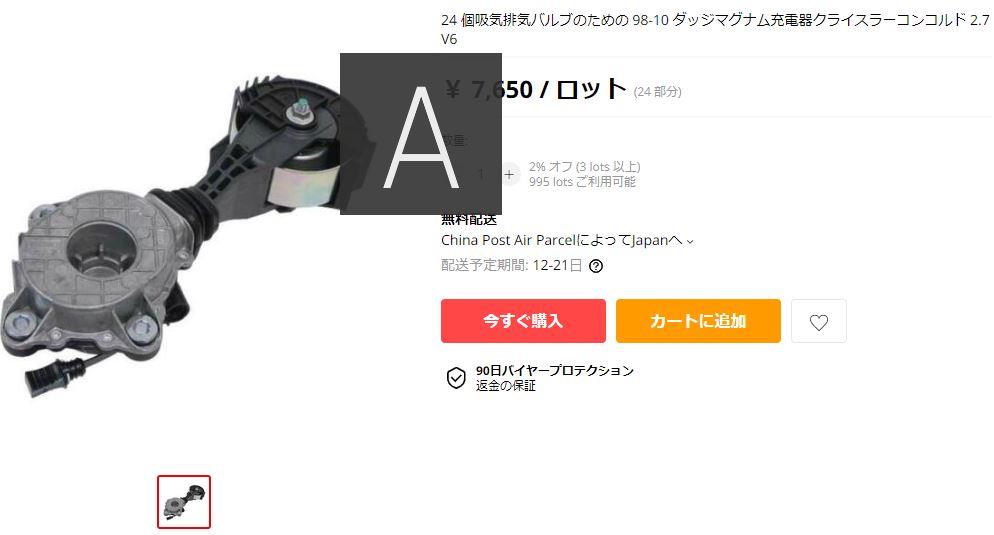Screen dimensions: 994x535
Task: Click the product title text
Action: 714,29
